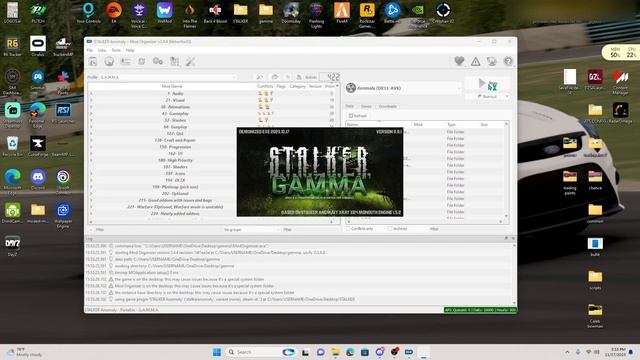Screen dimensions: 640x360
Task: Switch to the Data tab
Action: point(350,106)
